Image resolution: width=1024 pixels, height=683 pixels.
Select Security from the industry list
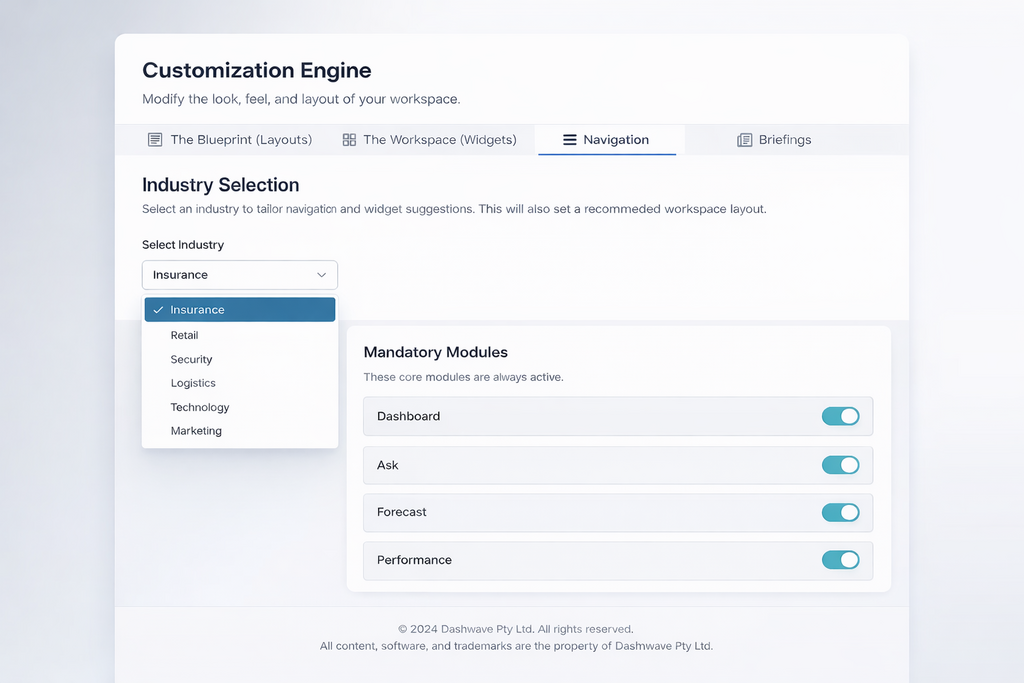coord(191,359)
